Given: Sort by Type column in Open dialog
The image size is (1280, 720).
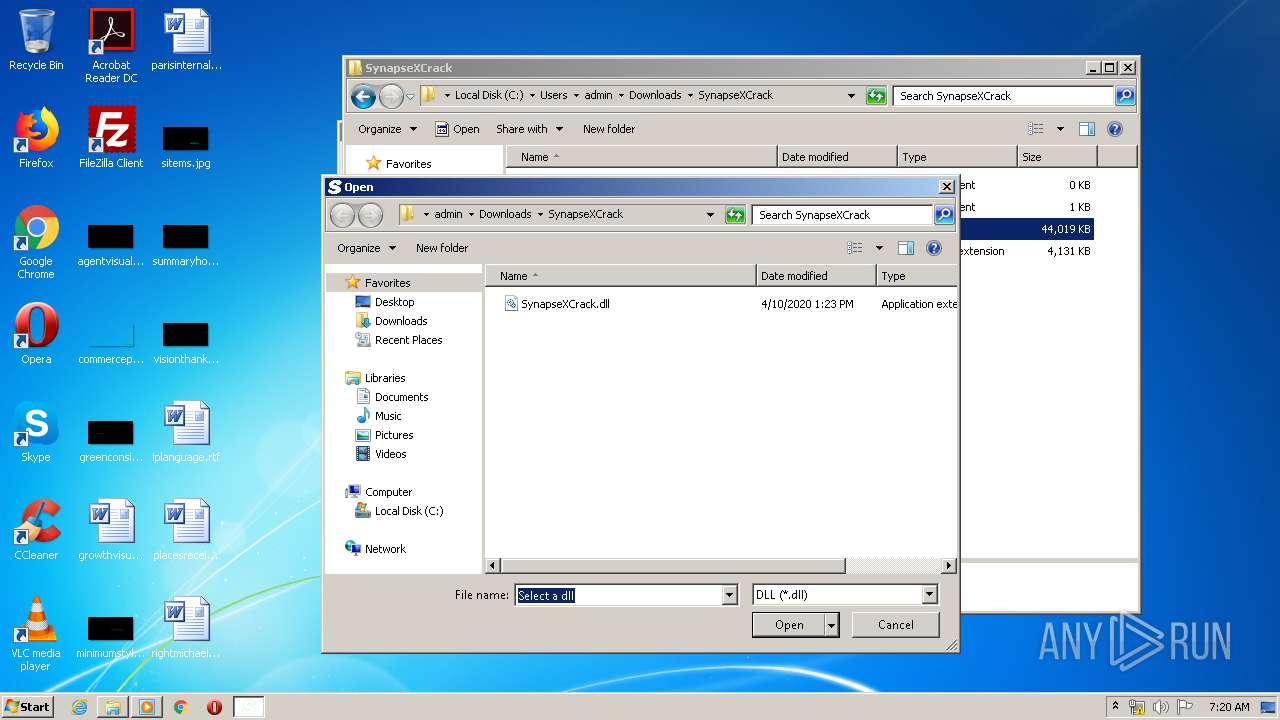Looking at the screenshot, I should point(917,276).
